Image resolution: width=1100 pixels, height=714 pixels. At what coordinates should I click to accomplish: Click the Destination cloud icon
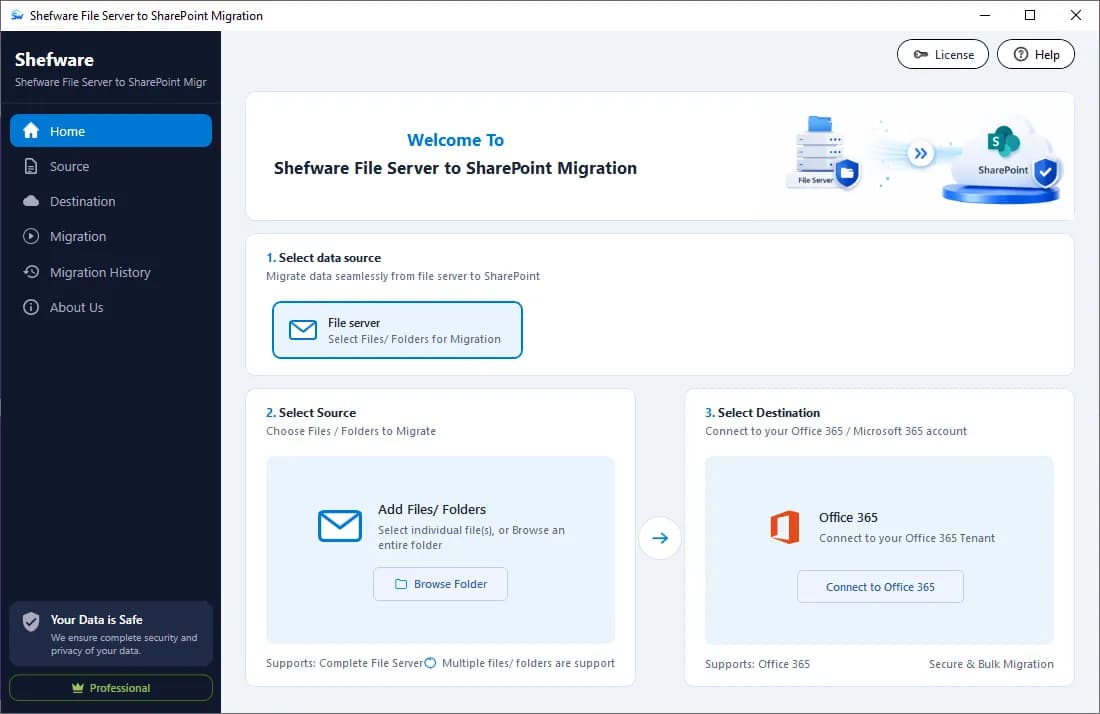pyautogui.click(x=31, y=201)
